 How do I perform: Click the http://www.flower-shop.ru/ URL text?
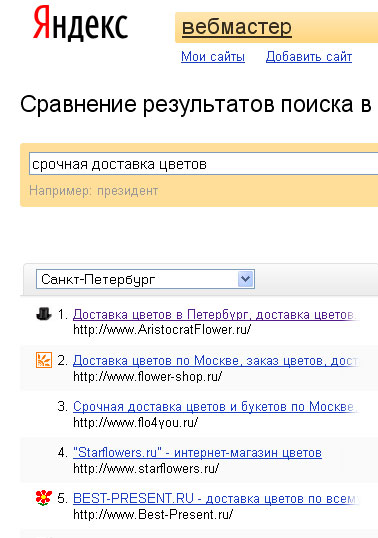147,376
